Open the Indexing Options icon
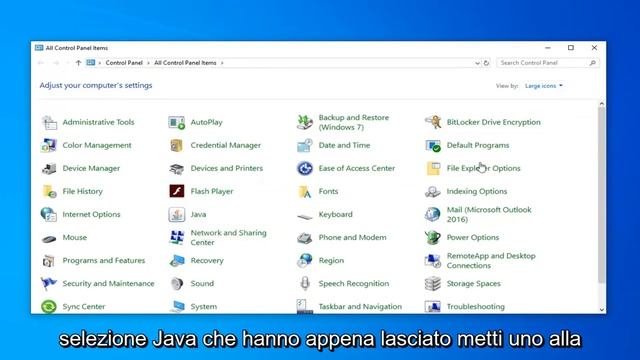This screenshot has width=640, height=360. click(433, 191)
